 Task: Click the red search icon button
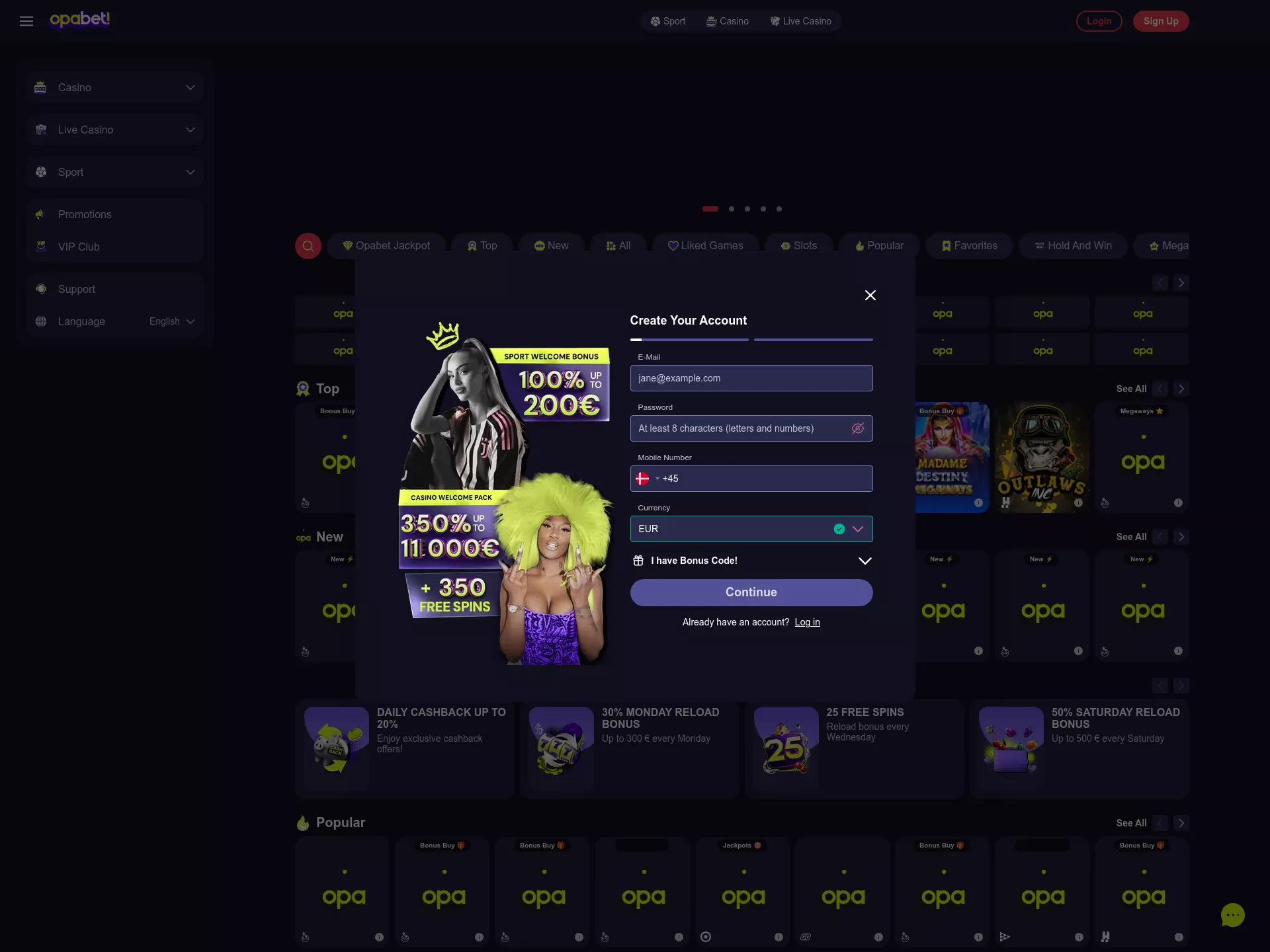(308, 246)
